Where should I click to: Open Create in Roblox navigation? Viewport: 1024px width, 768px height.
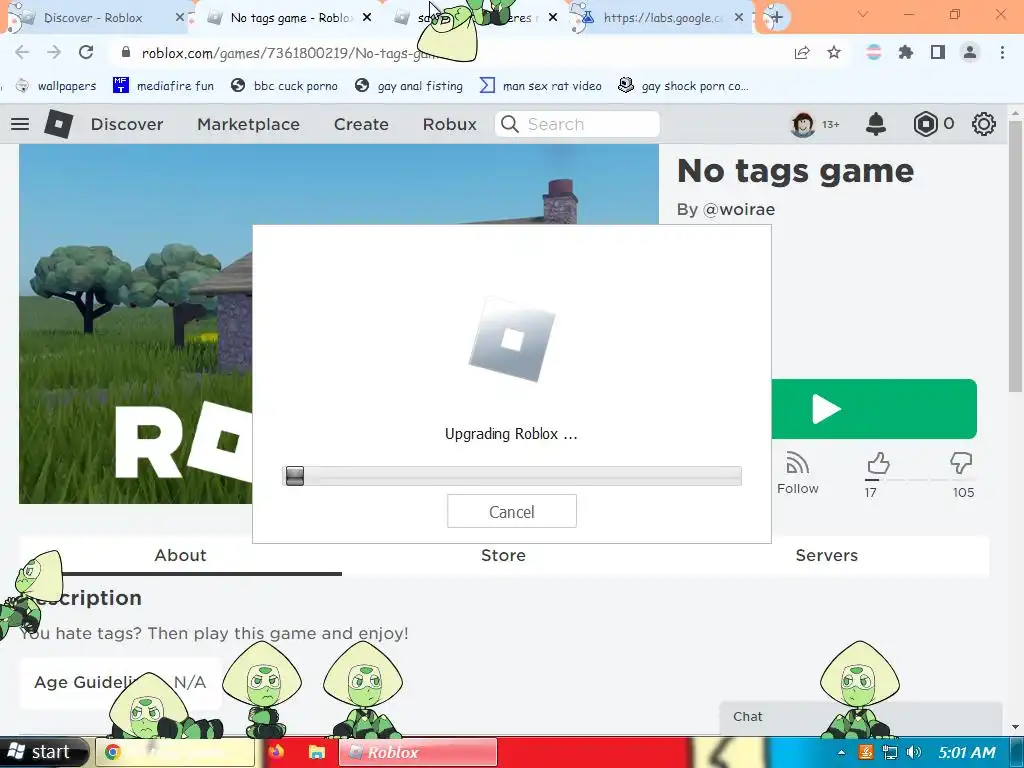click(x=361, y=124)
